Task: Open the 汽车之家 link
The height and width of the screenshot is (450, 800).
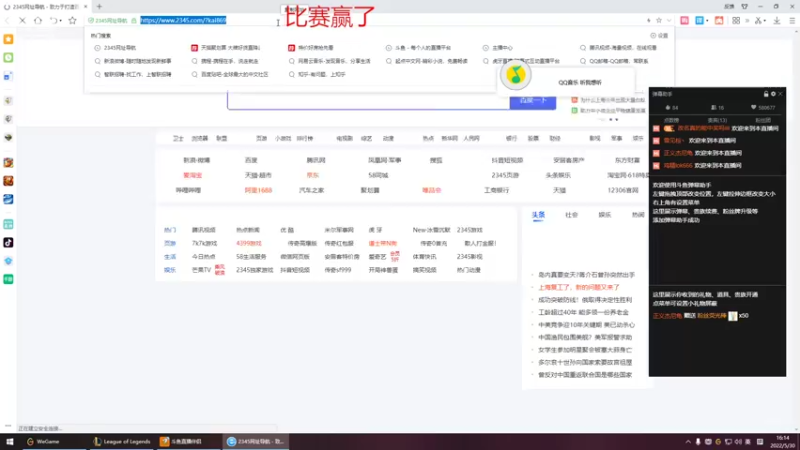Action: [312, 190]
